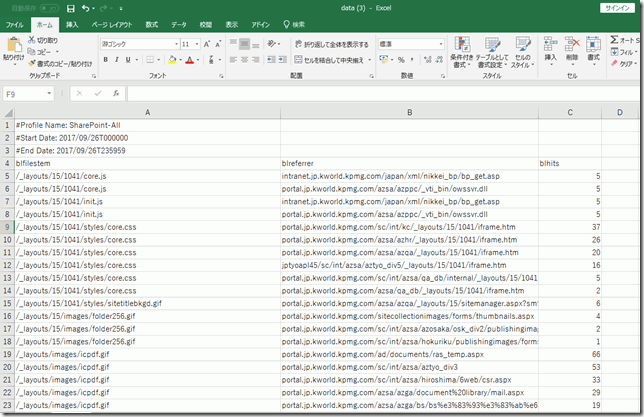
Task: Select cell #Profile Name: SharePoint-All
Action: pos(147,125)
